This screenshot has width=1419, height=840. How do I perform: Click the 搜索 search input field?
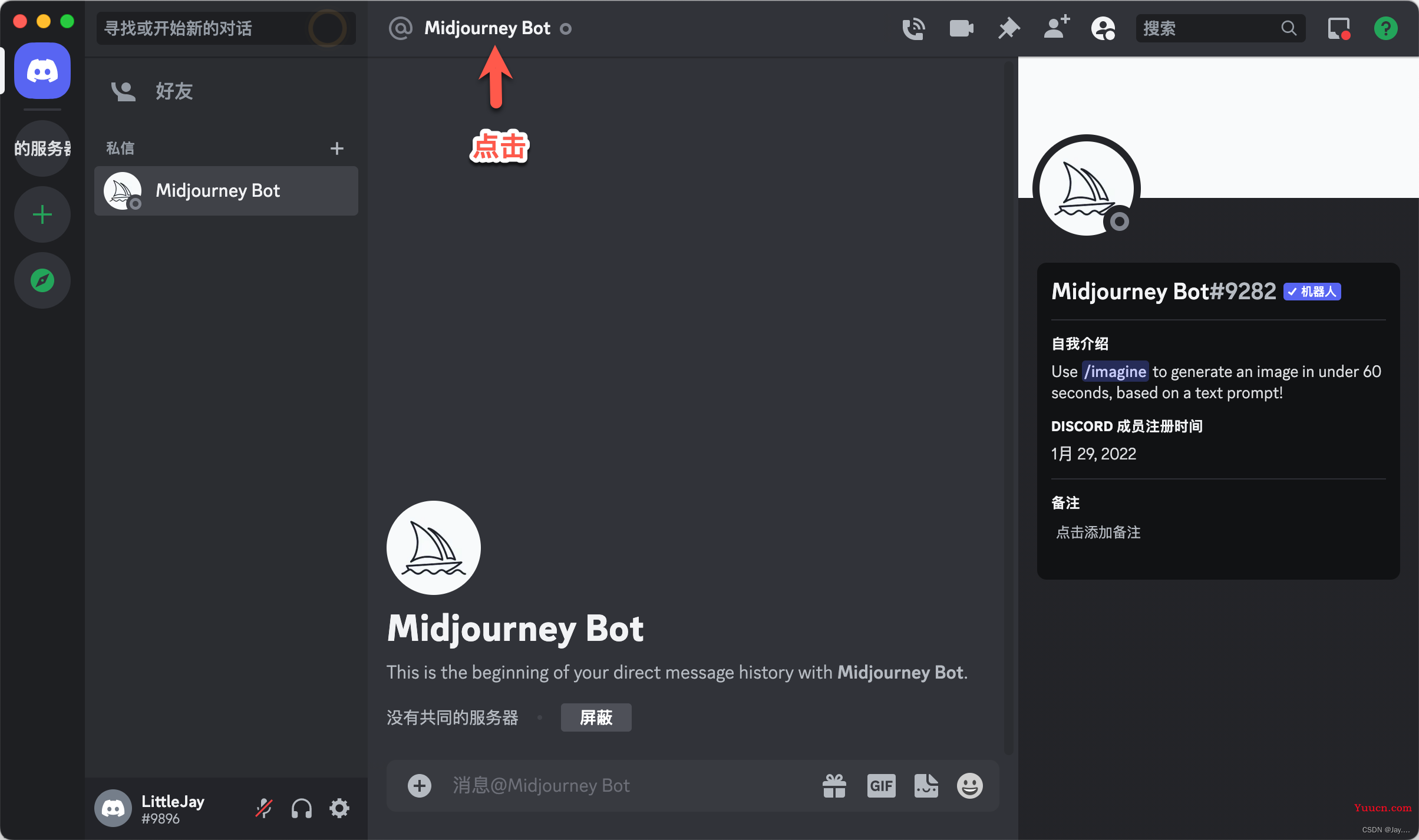click(x=1220, y=28)
